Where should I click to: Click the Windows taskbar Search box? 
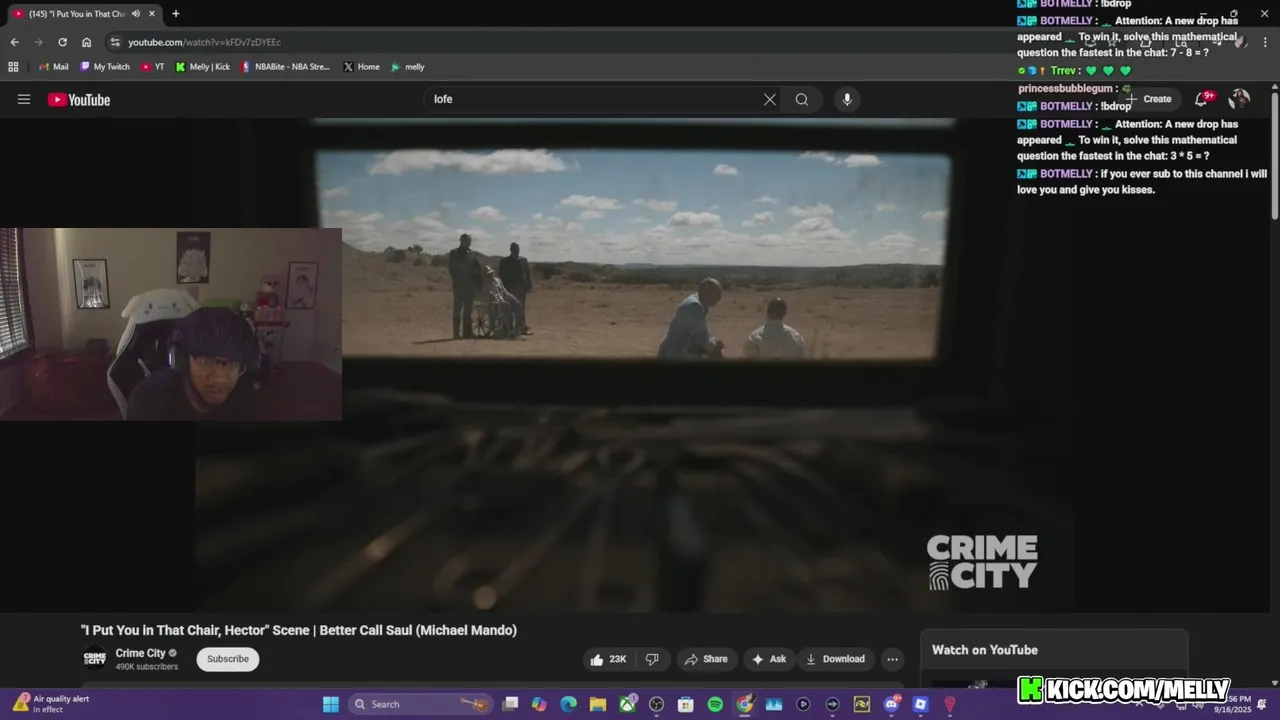pyautogui.click(x=420, y=704)
